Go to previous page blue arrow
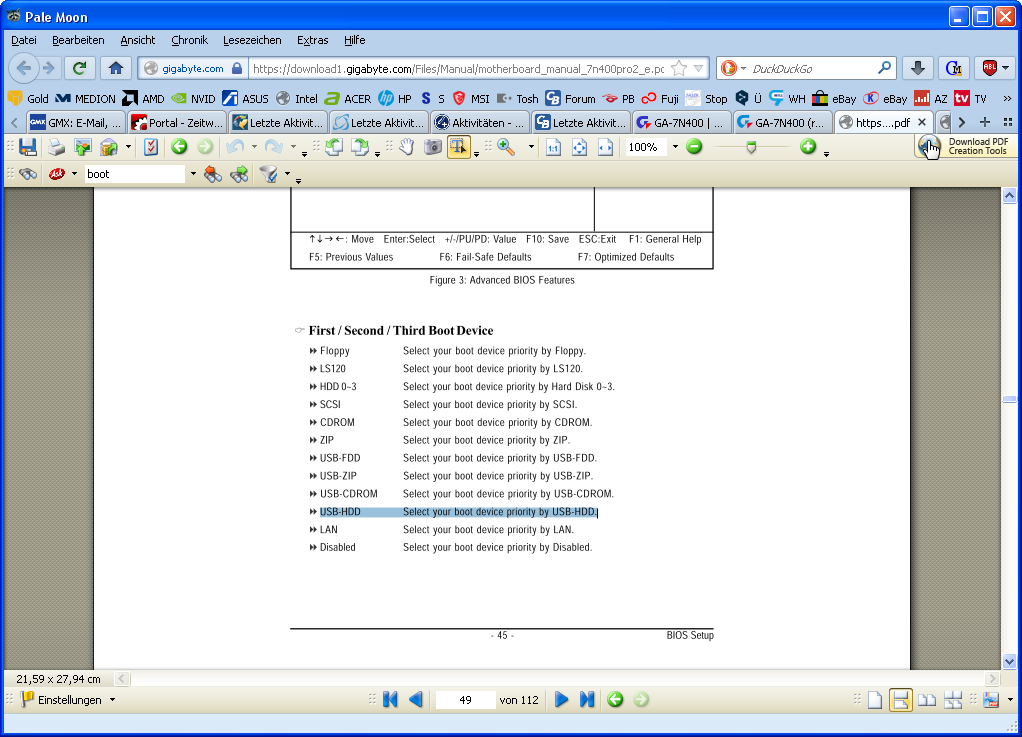1022x737 pixels. click(x=415, y=700)
